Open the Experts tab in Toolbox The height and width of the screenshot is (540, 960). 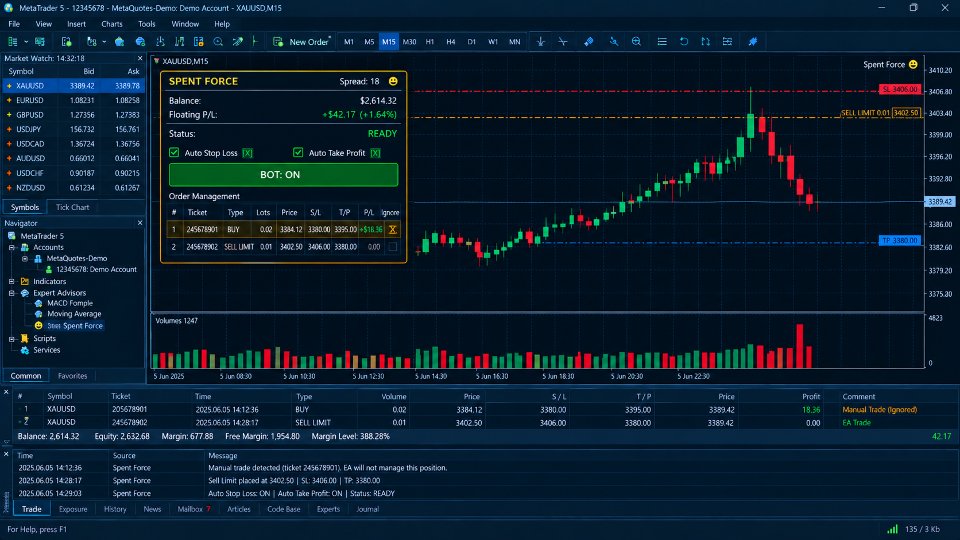tap(328, 509)
